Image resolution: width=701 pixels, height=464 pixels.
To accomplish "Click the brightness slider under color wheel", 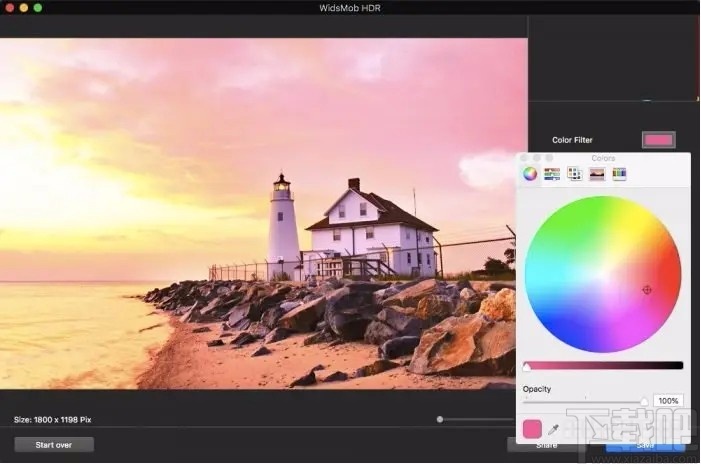I will coord(603,366).
